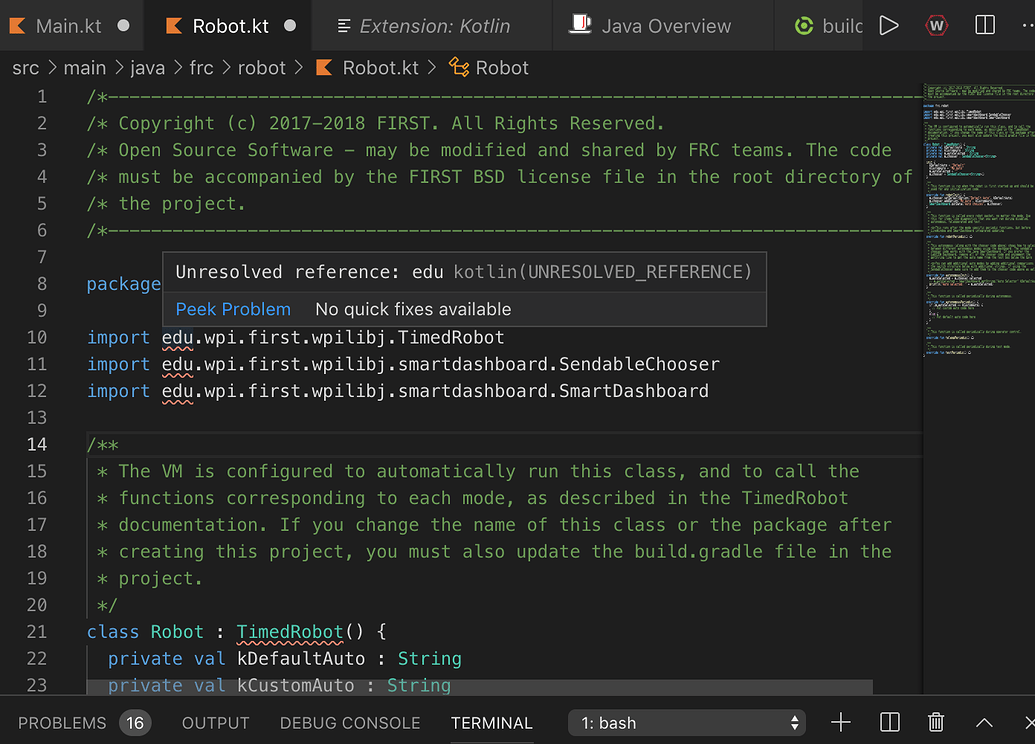Click SendableChooser import on line 11
1035x744 pixels.
(639, 364)
